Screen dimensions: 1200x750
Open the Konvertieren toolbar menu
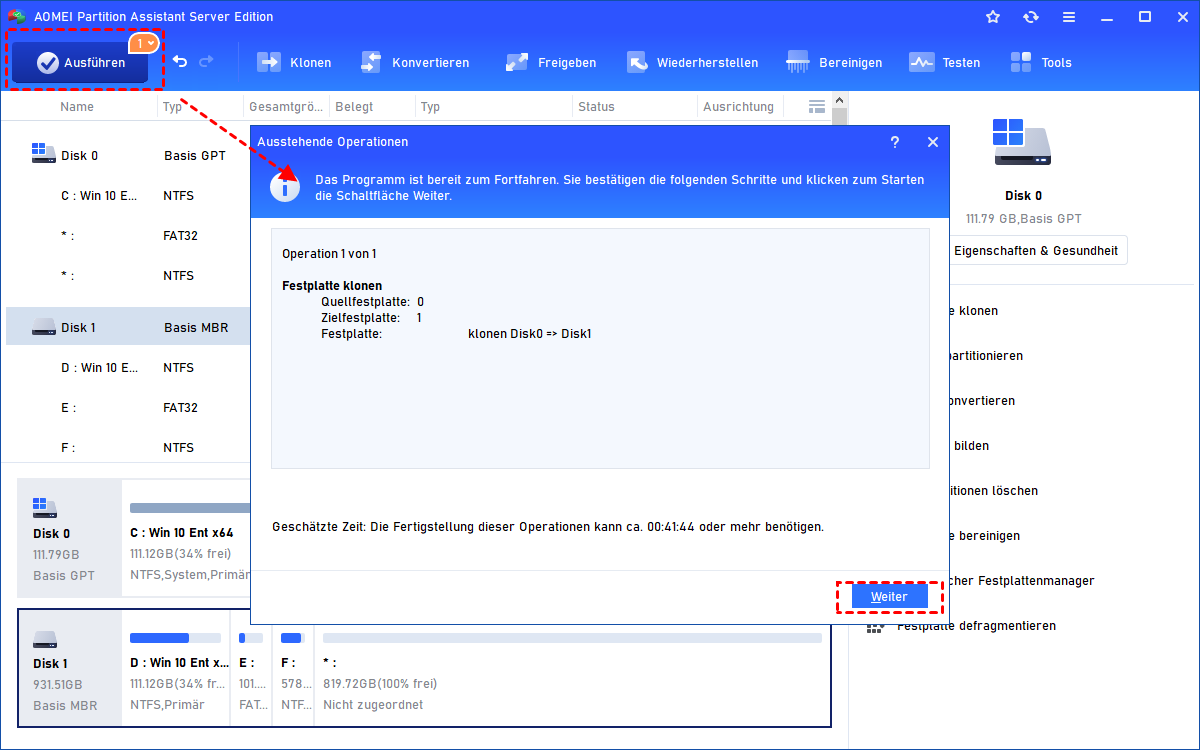coord(414,62)
